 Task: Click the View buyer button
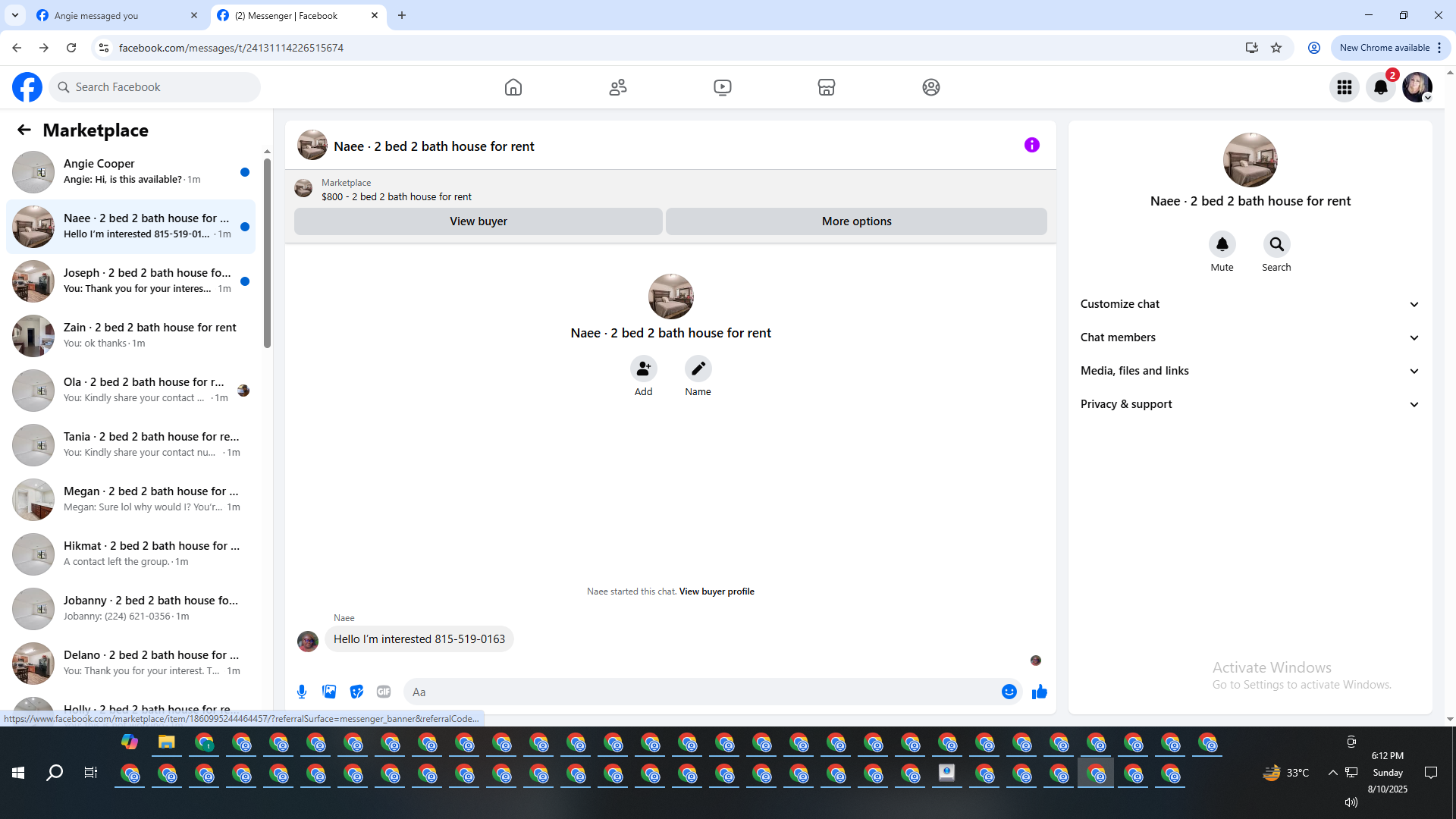[478, 221]
